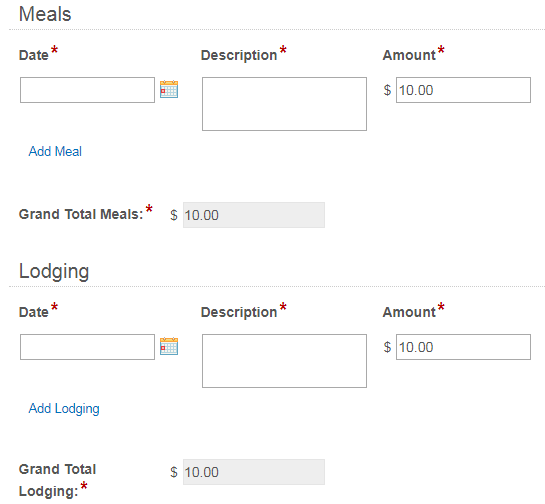Open the calendar picker for Meals date
Viewport: 545px width, 504px height.
coord(169,89)
